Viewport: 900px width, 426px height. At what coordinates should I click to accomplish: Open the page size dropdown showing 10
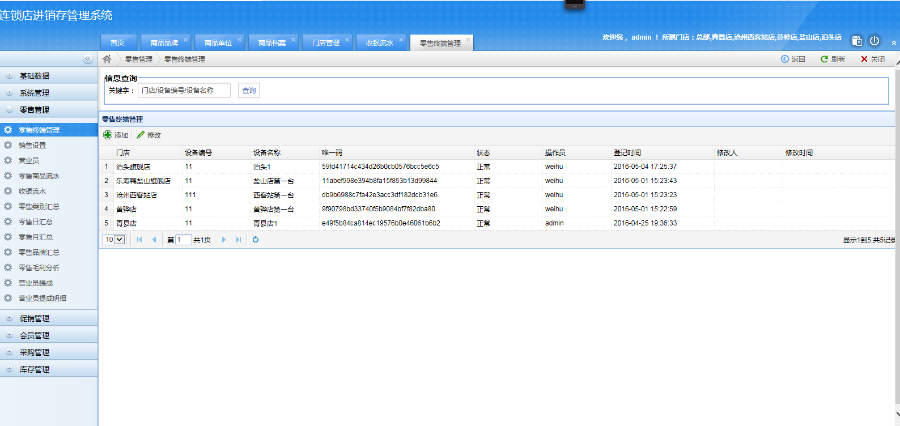[114, 240]
